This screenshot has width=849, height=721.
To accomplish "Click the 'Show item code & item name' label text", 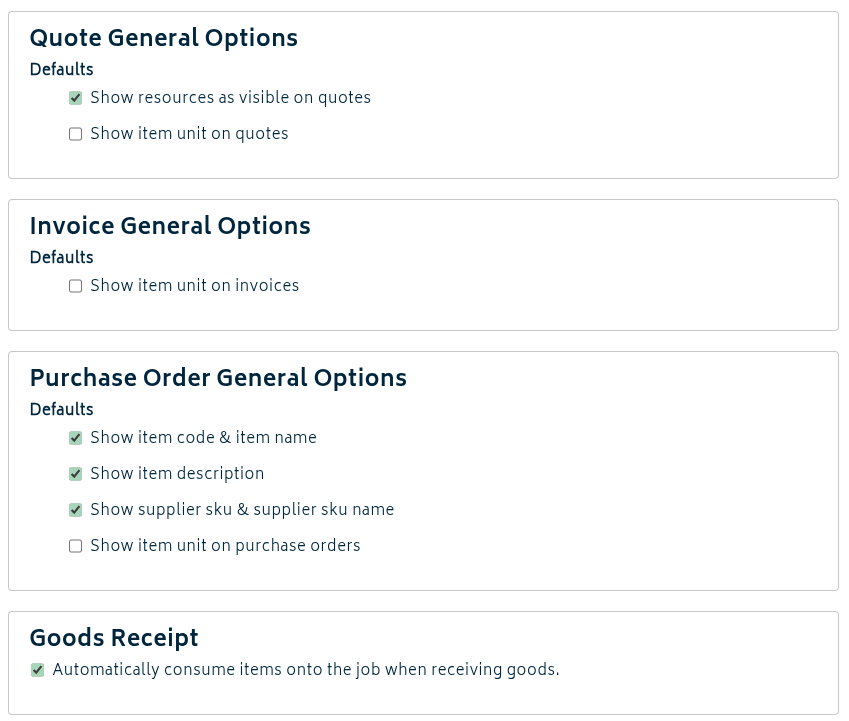I will [204, 437].
